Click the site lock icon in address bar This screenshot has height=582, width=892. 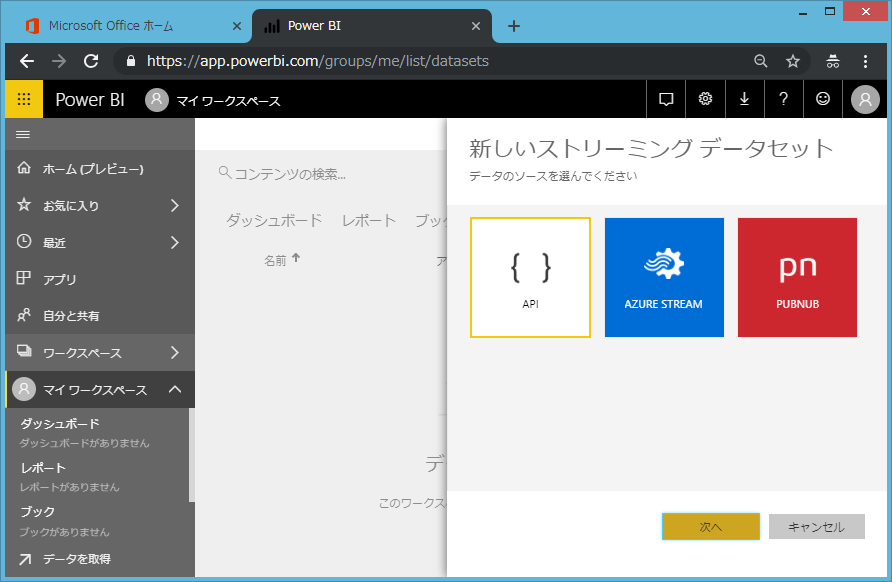[x=131, y=61]
